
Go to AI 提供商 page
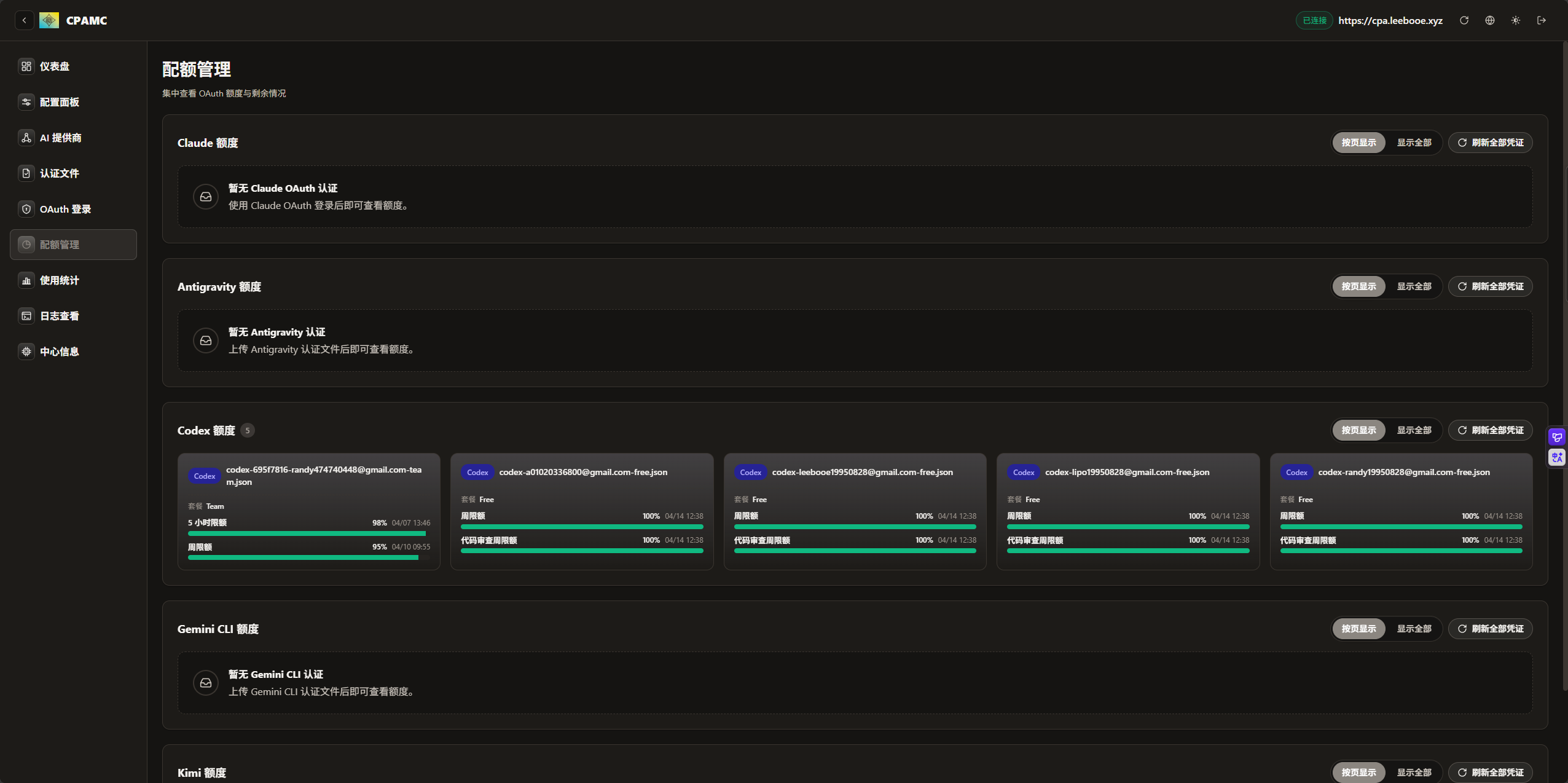(73, 138)
